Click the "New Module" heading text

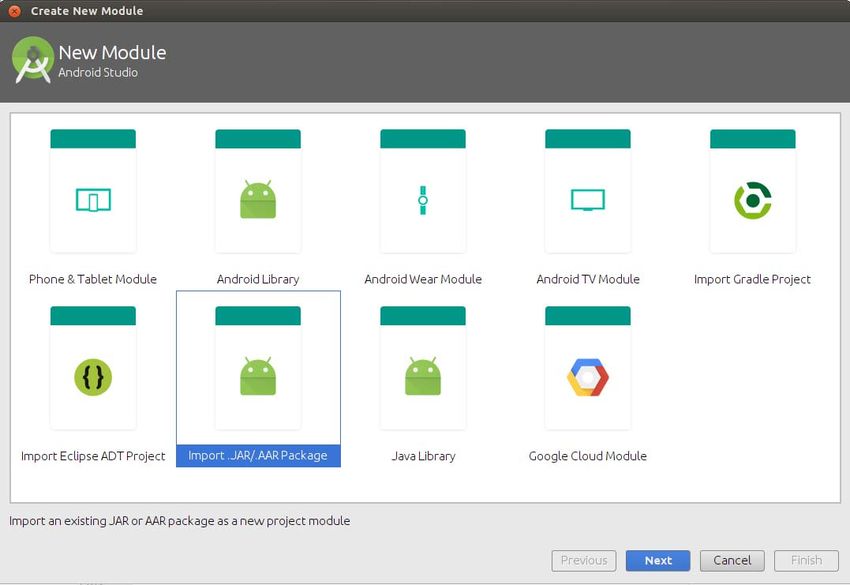112,53
